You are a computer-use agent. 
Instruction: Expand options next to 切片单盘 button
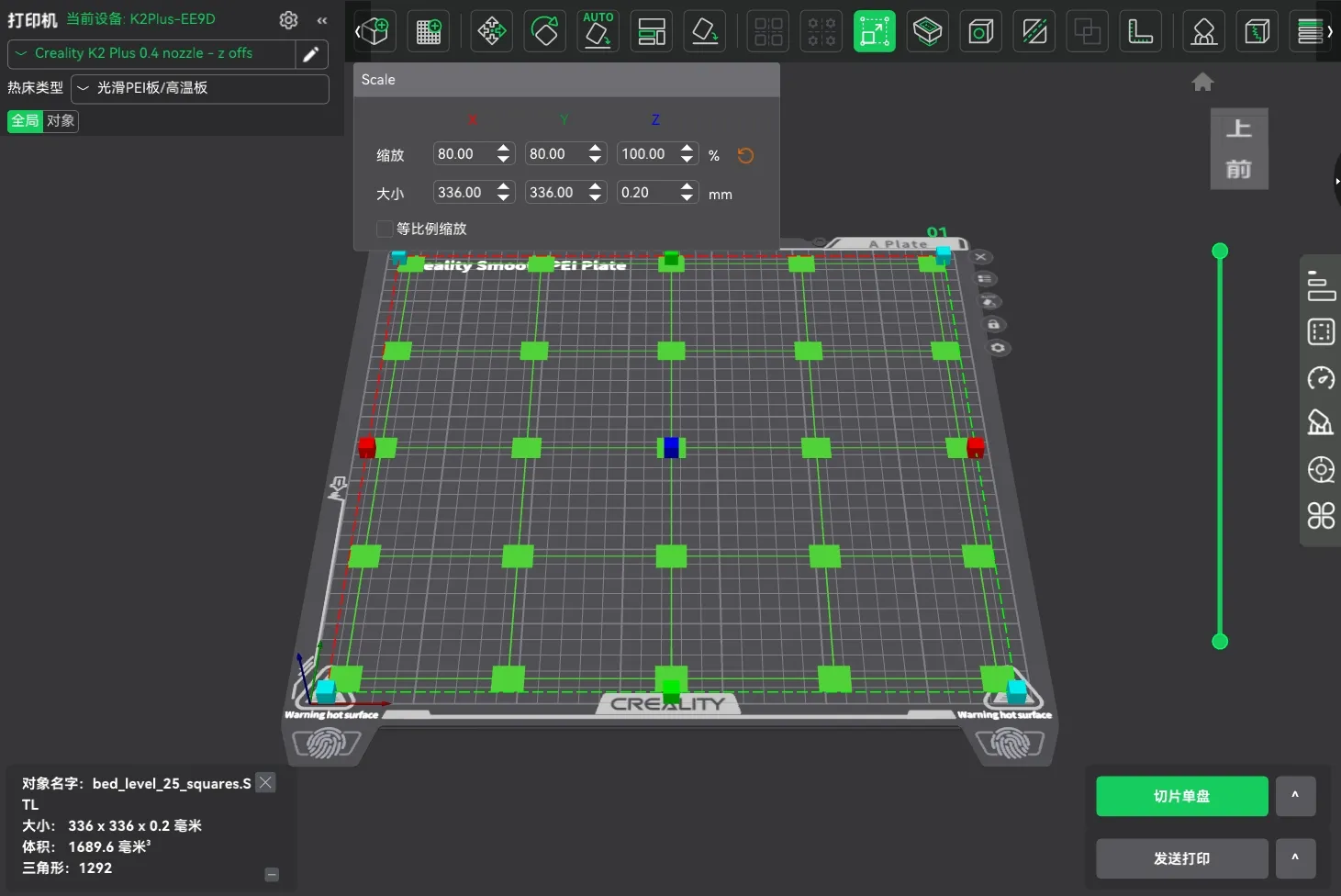(1295, 796)
